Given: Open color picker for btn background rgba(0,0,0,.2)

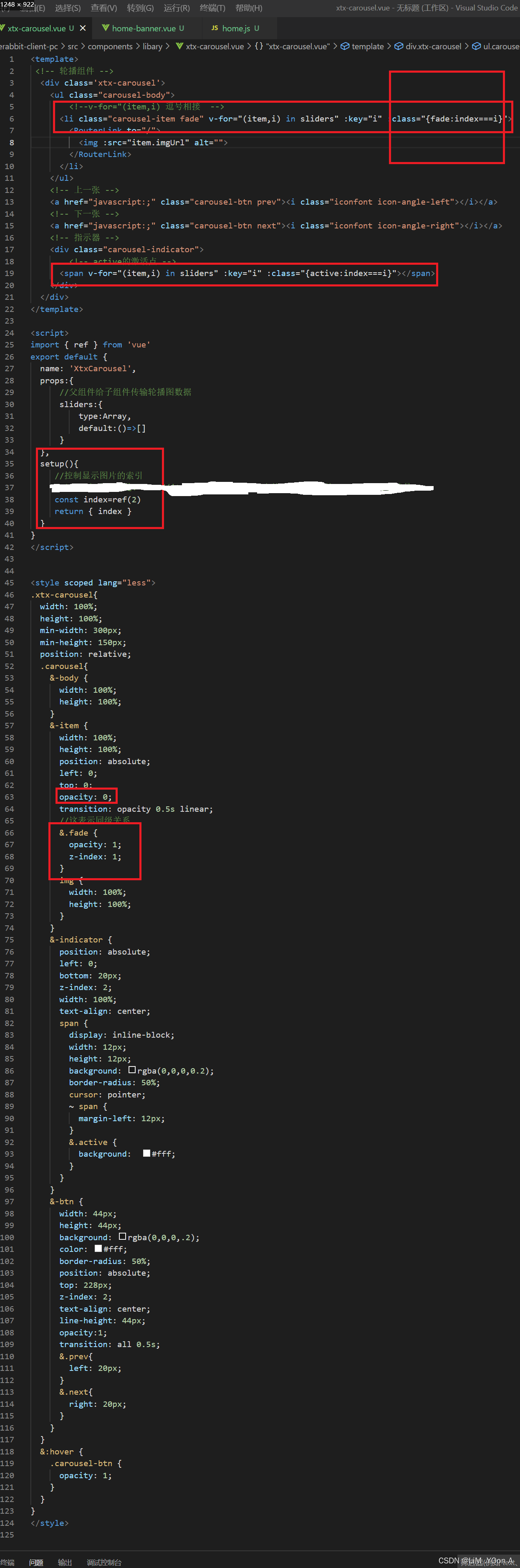Looking at the screenshot, I should click(x=122, y=1236).
